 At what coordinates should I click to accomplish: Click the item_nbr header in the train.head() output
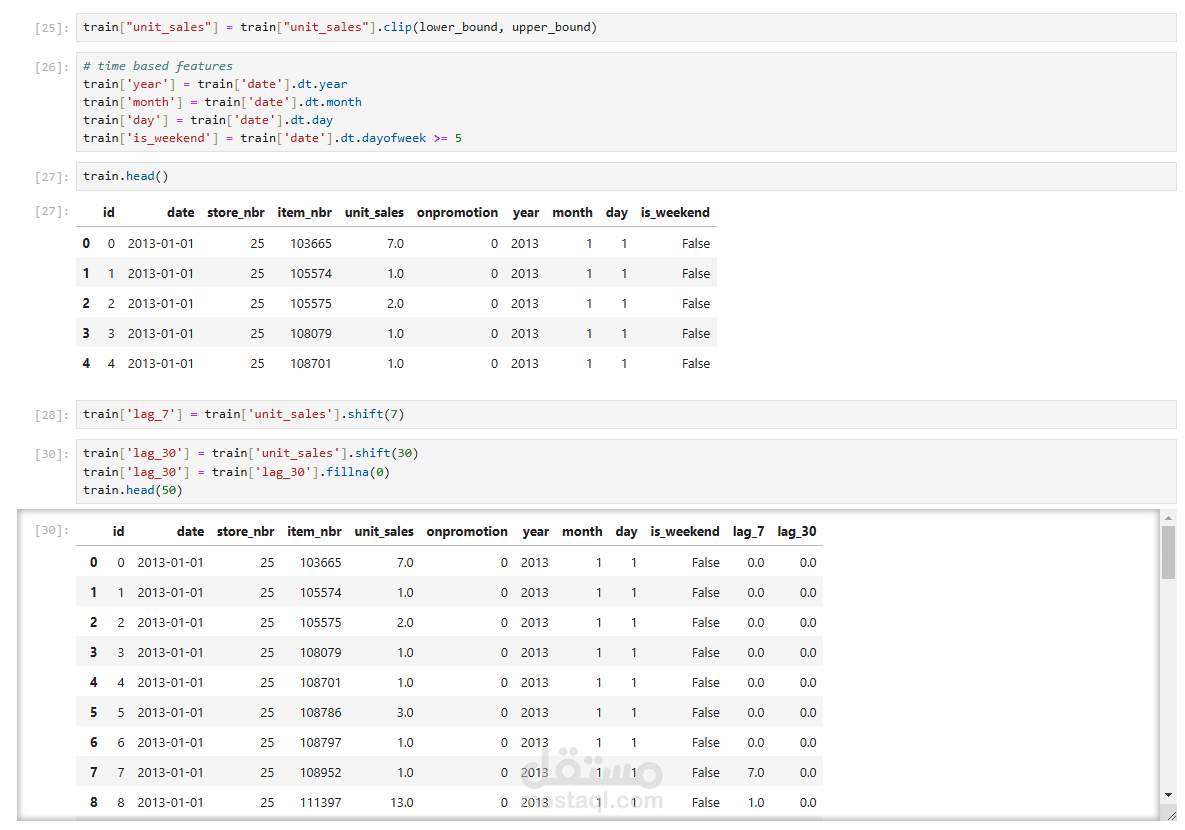[305, 212]
